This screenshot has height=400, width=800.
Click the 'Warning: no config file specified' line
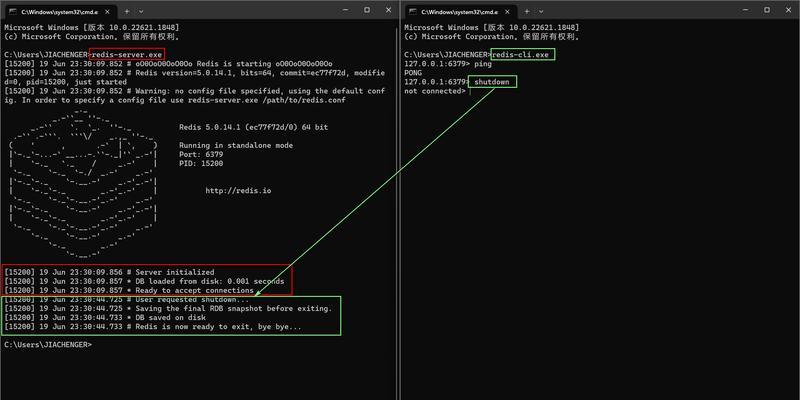(194, 95)
